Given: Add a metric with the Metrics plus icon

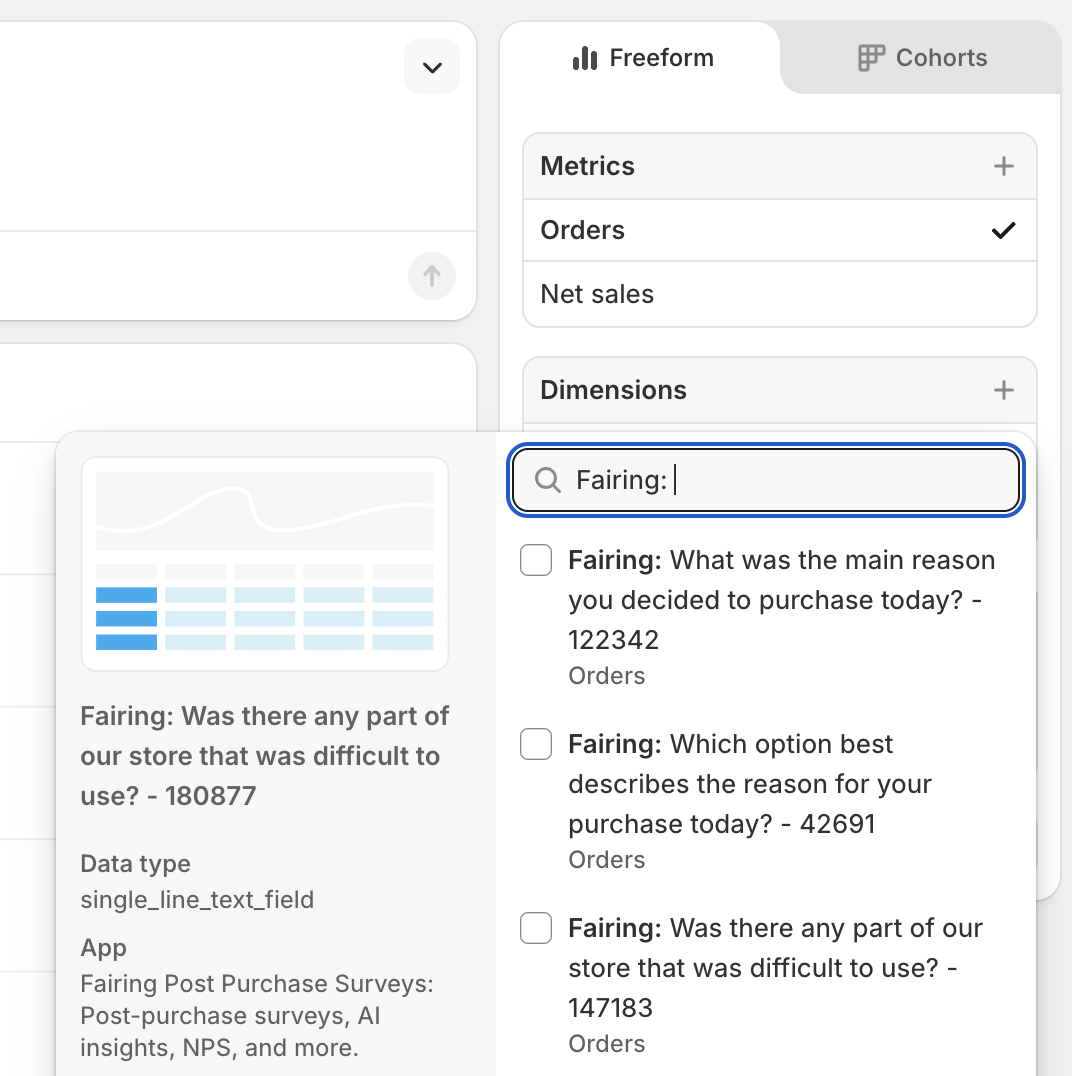Looking at the screenshot, I should coord(1003,166).
